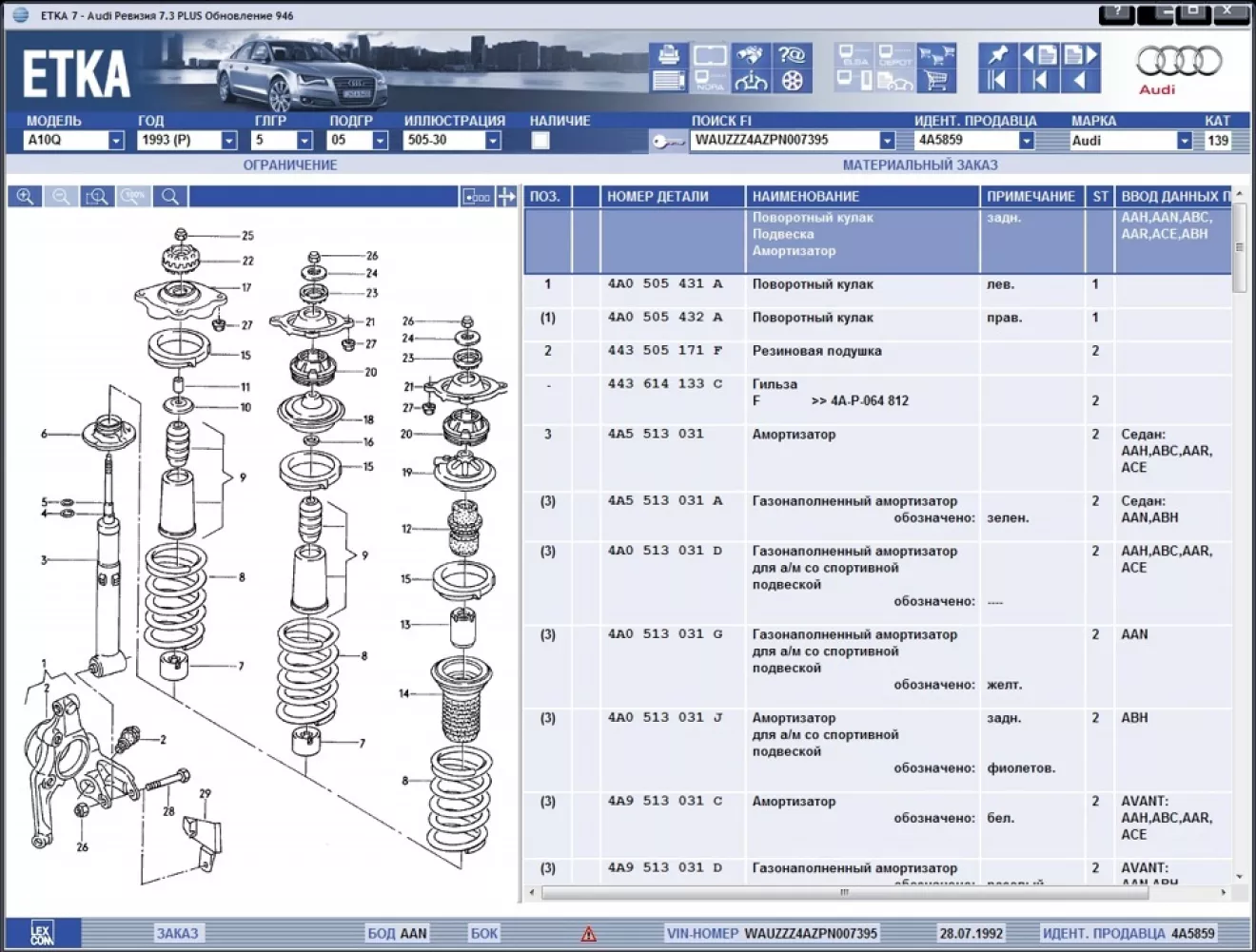This screenshot has height=952, width=1256.
Task: Open the МОДЕЛЬ dropdown showing A10Q
Action: tap(116, 141)
